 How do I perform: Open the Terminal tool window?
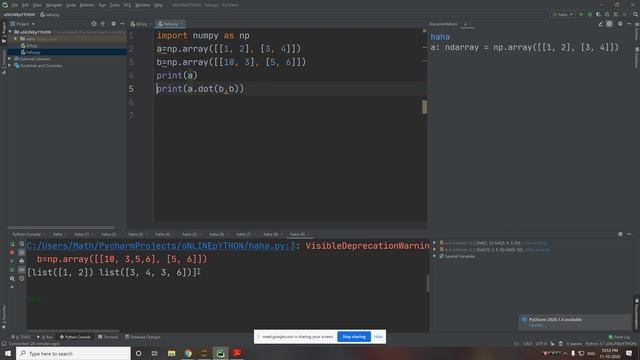[x=108, y=337]
